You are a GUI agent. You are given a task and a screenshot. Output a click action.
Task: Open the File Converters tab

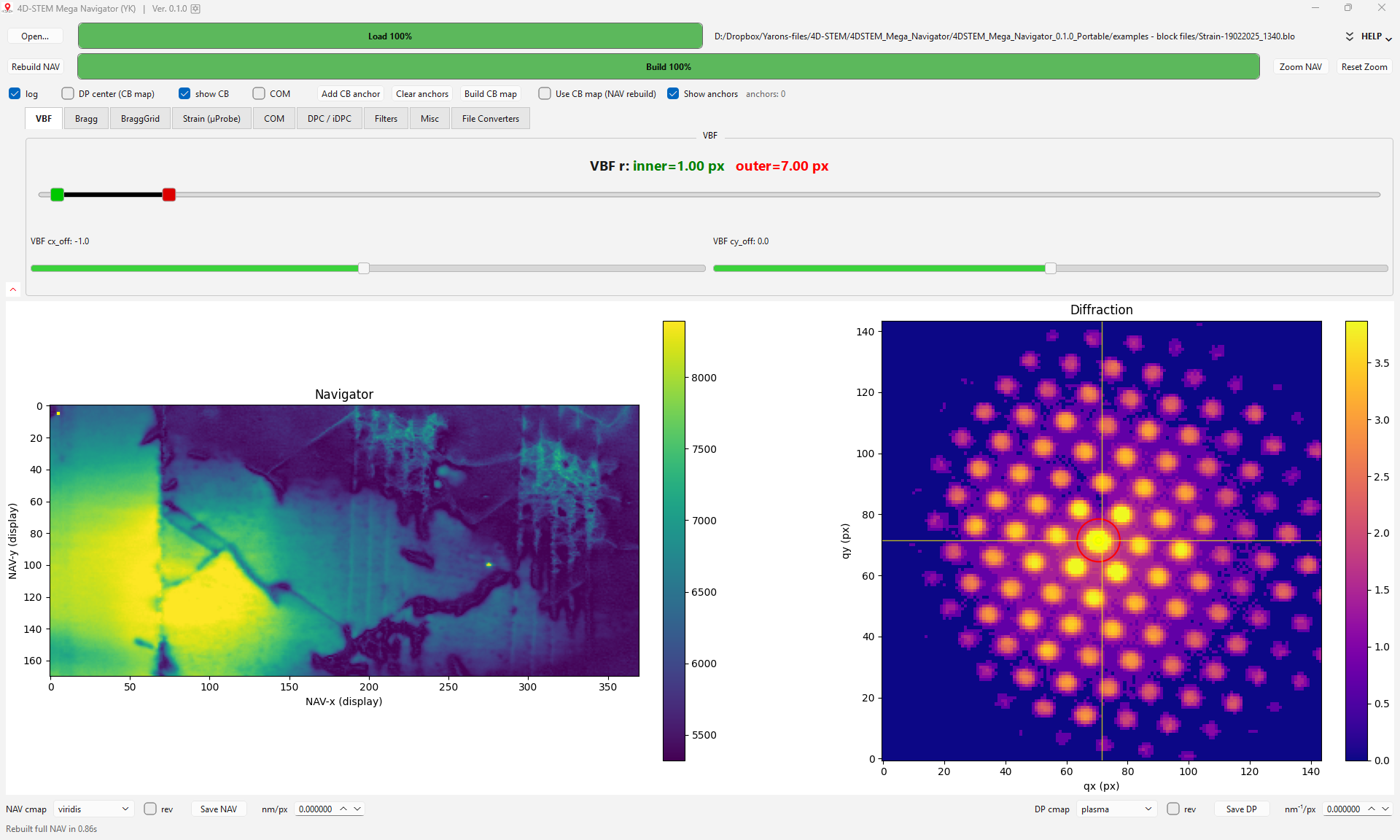pos(490,118)
